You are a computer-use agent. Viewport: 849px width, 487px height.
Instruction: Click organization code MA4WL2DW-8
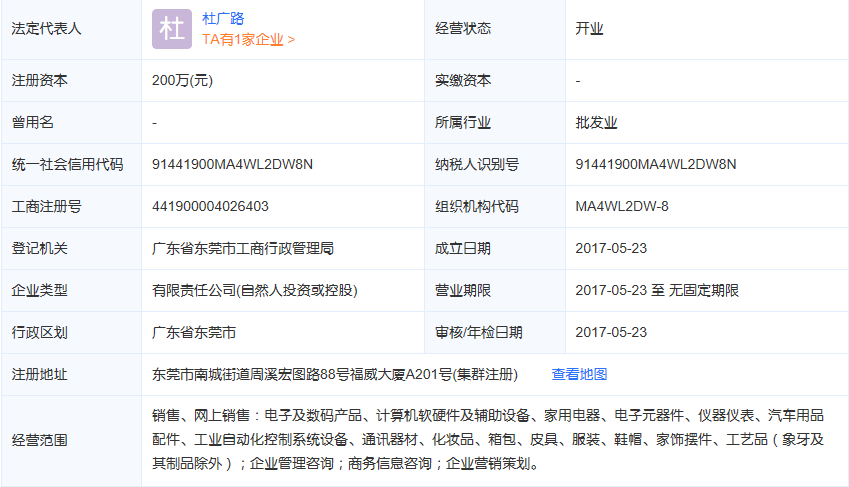coord(622,206)
